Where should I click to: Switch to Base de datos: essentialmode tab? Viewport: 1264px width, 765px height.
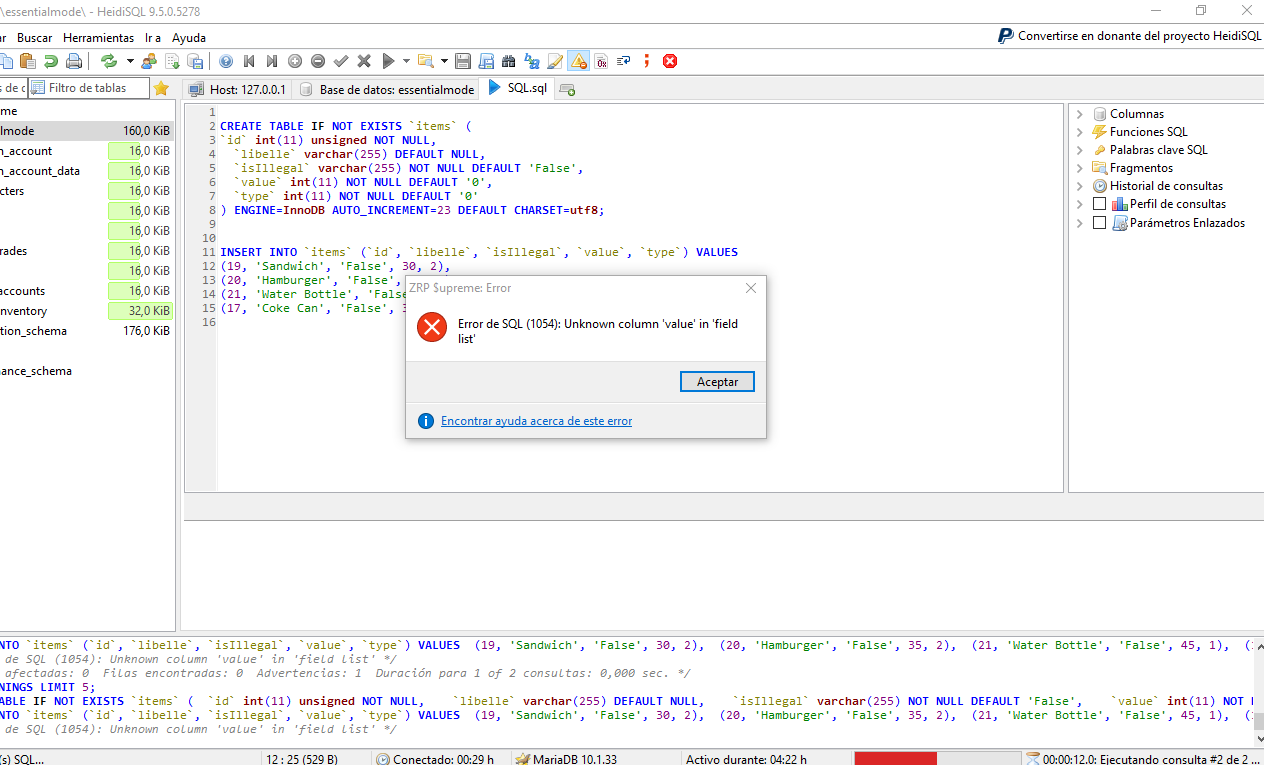(387, 89)
